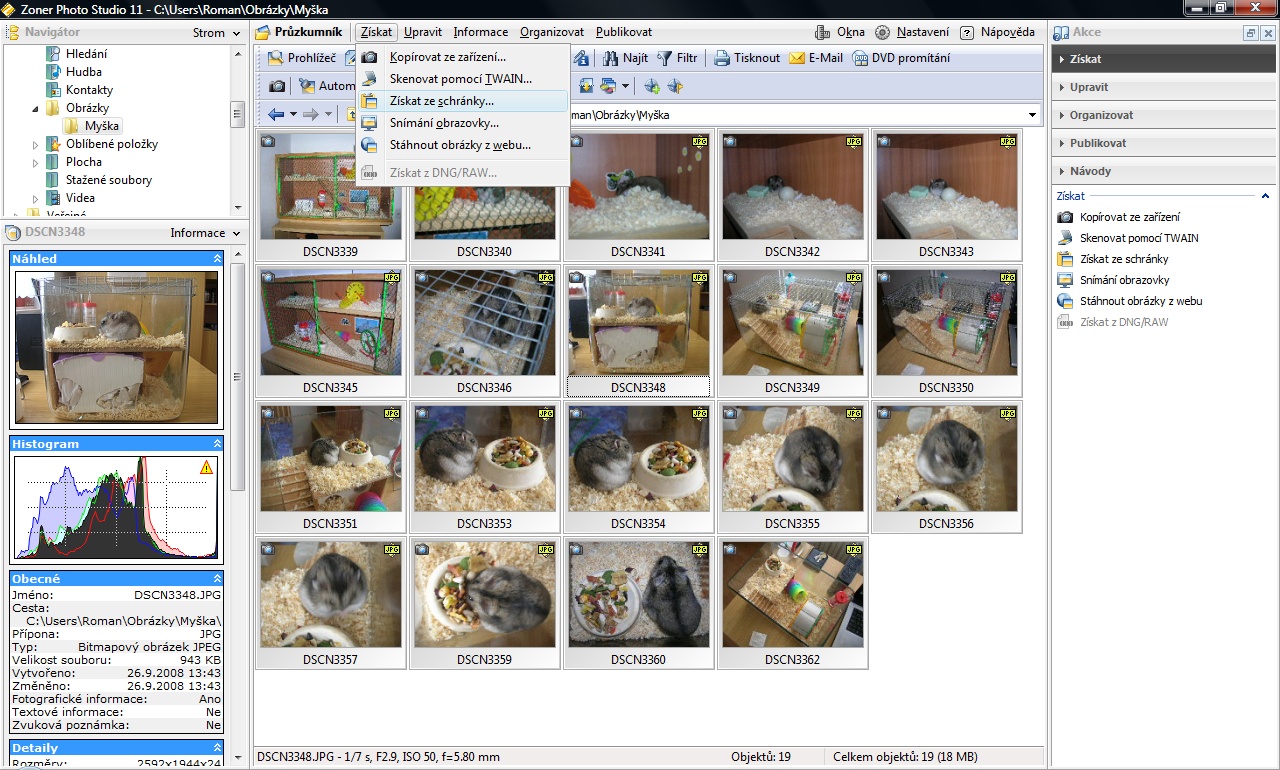Click the Najít binoculars toolbar button
The height and width of the screenshot is (770, 1280).
(x=625, y=58)
